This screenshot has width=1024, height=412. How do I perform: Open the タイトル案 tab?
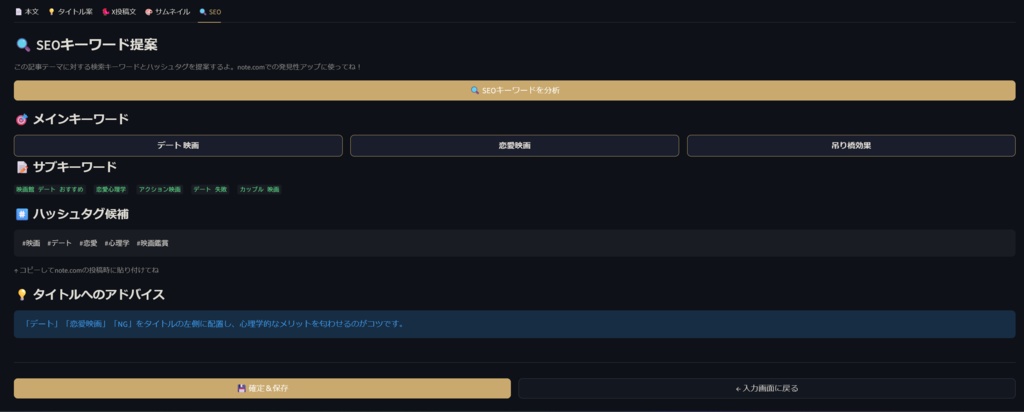(x=71, y=12)
